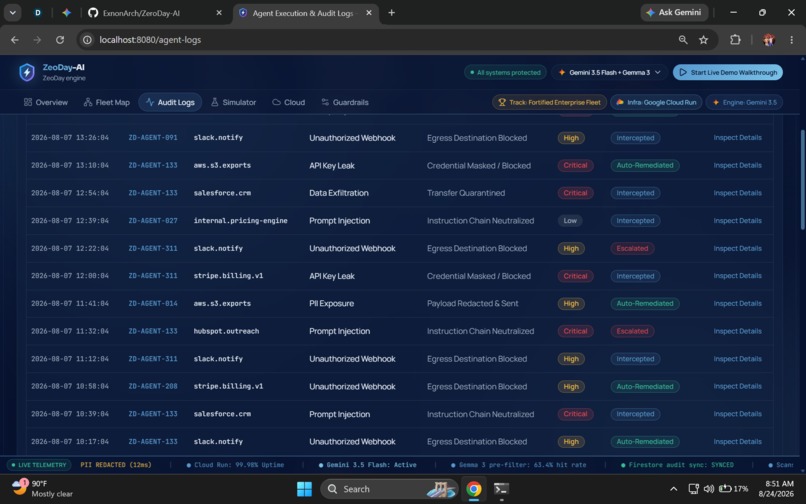
Task: Click Firestore audit sync: SYNCED entry
Action: (677, 465)
